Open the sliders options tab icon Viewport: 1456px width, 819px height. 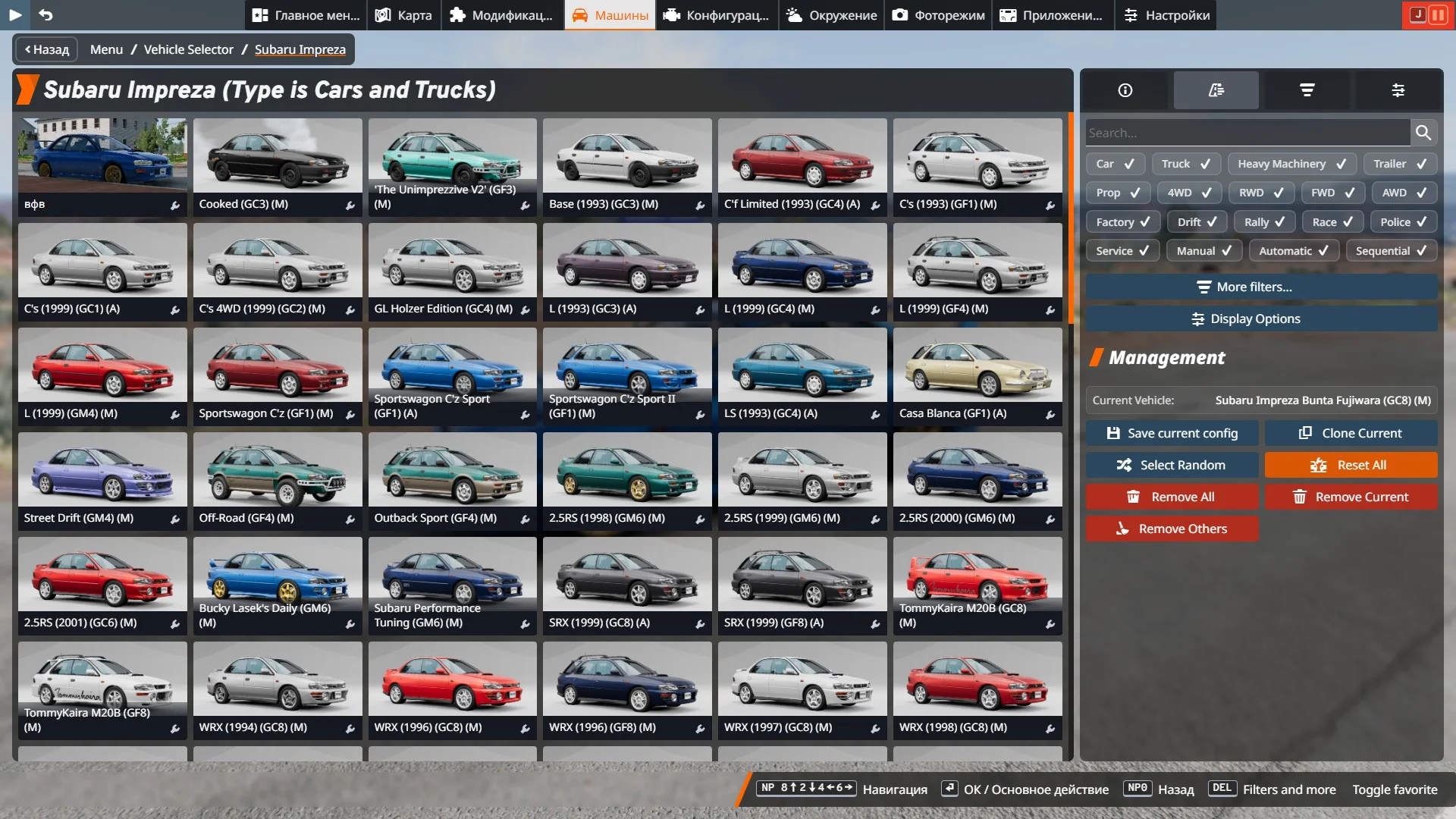click(x=1398, y=90)
